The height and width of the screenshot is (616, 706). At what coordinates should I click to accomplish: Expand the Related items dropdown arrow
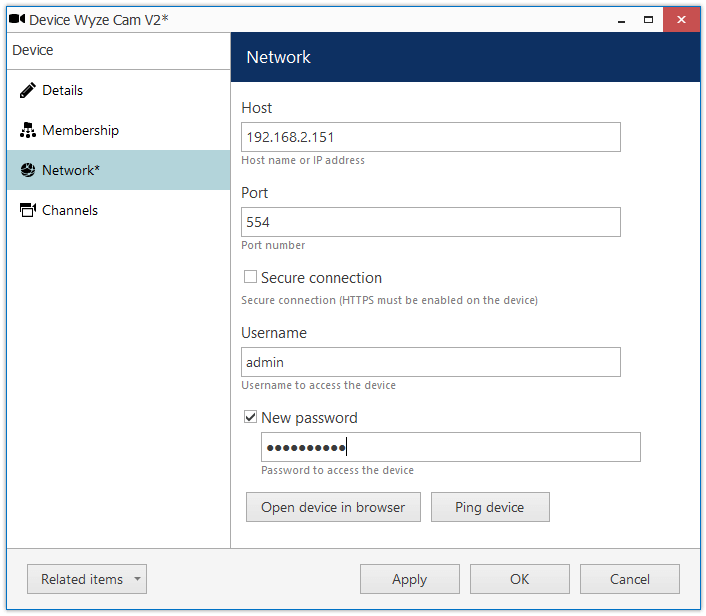click(137, 579)
